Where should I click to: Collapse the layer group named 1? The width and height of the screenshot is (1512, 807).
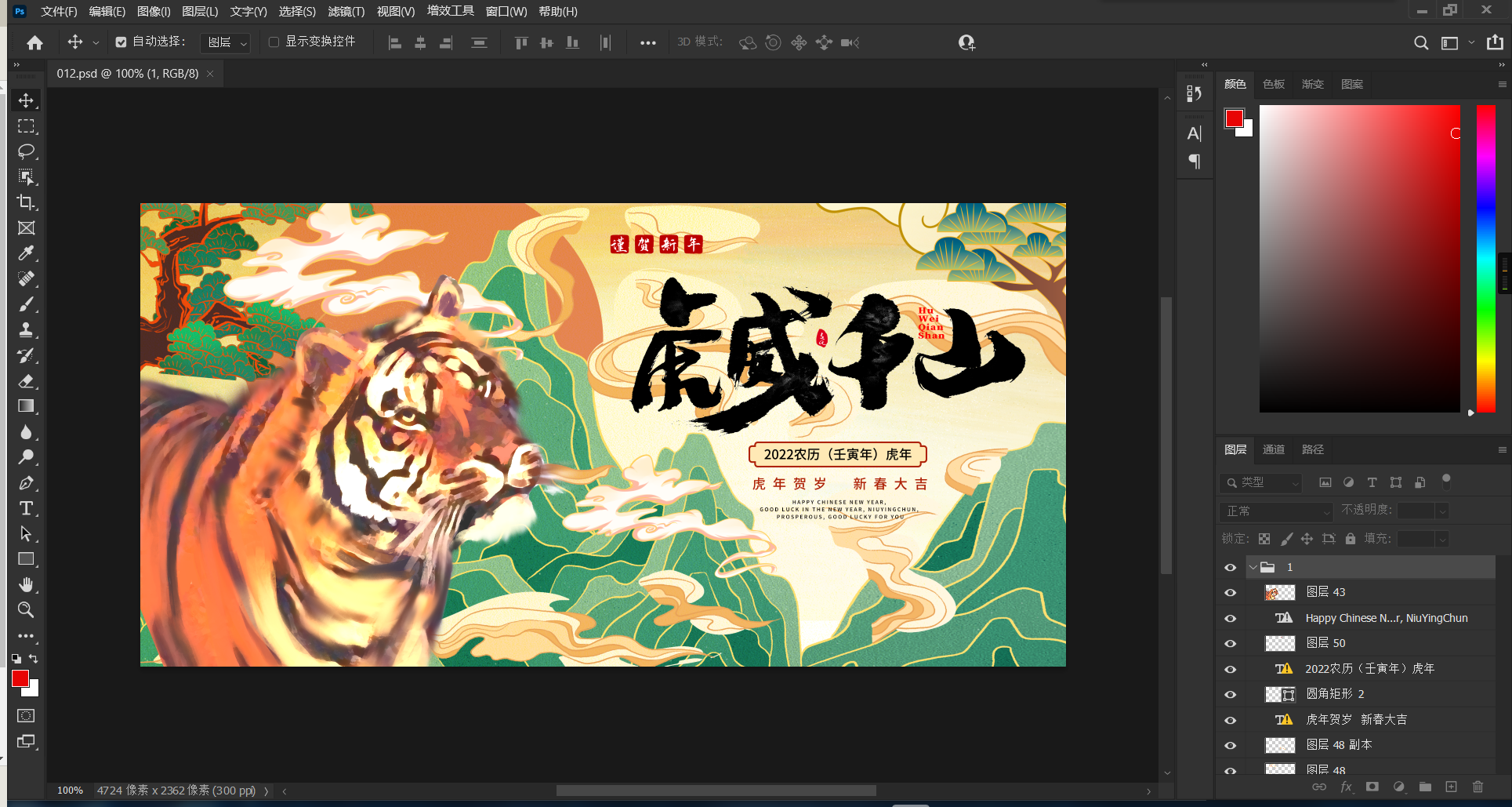1253,567
